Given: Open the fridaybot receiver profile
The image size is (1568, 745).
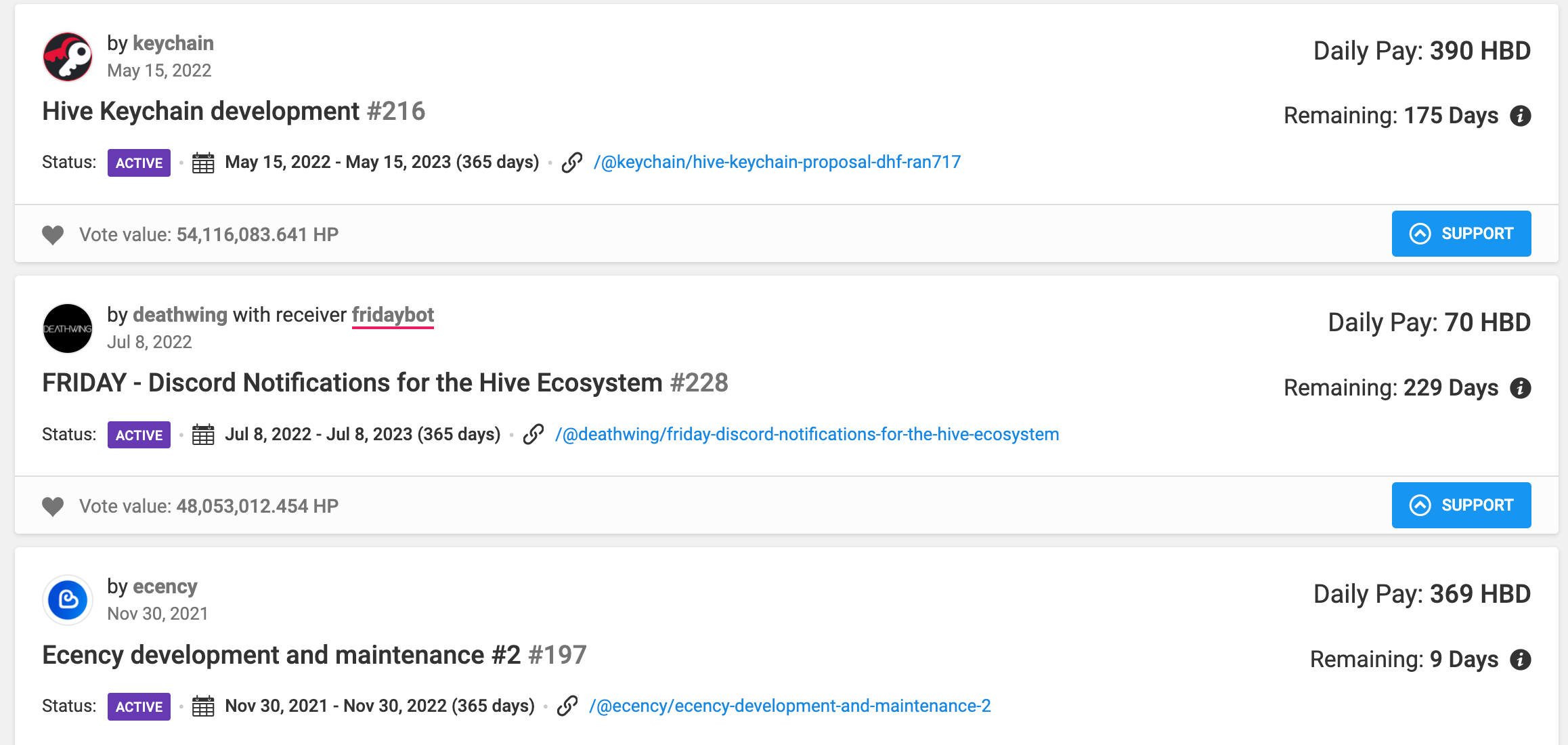Looking at the screenshot, I should coord(393,315).
